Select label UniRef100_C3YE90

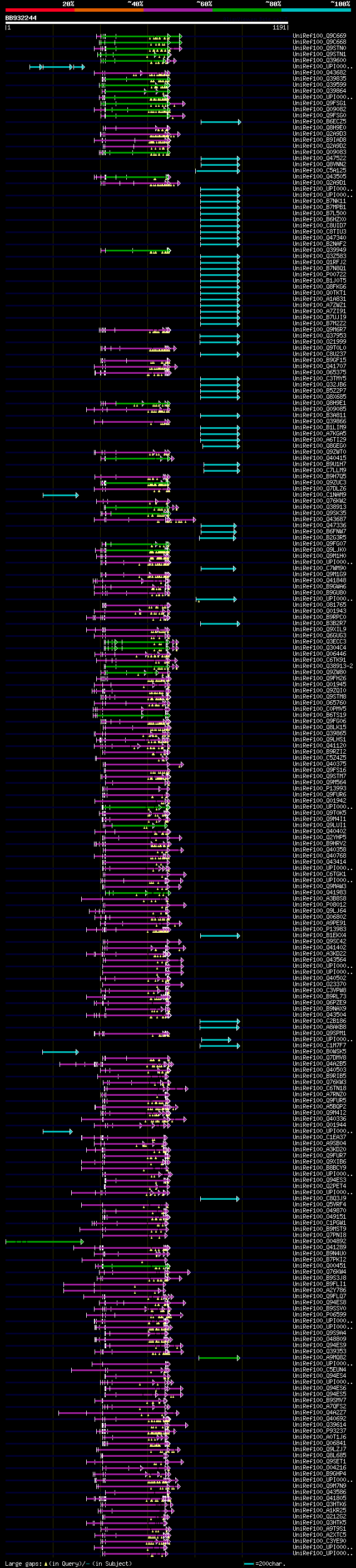[x=319, y=1540]
